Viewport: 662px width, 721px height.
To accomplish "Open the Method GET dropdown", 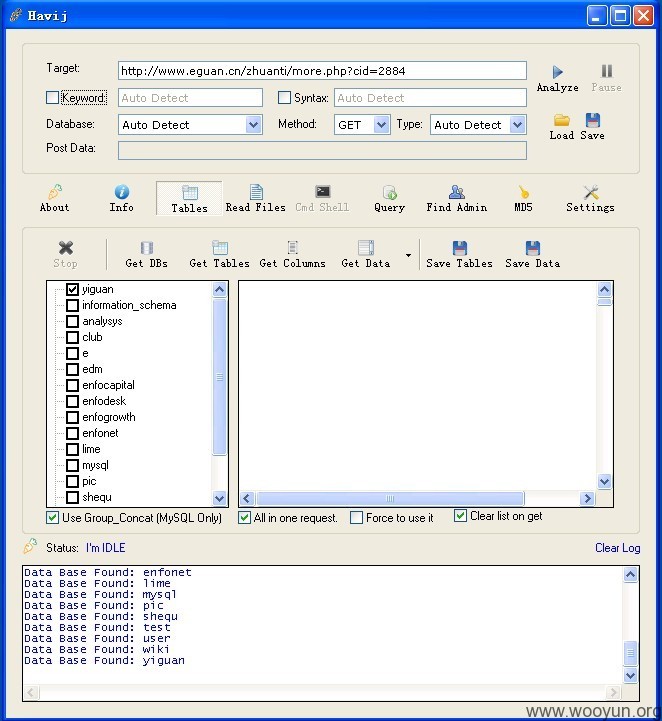I will pyautogui.click(x=381, y=125).
